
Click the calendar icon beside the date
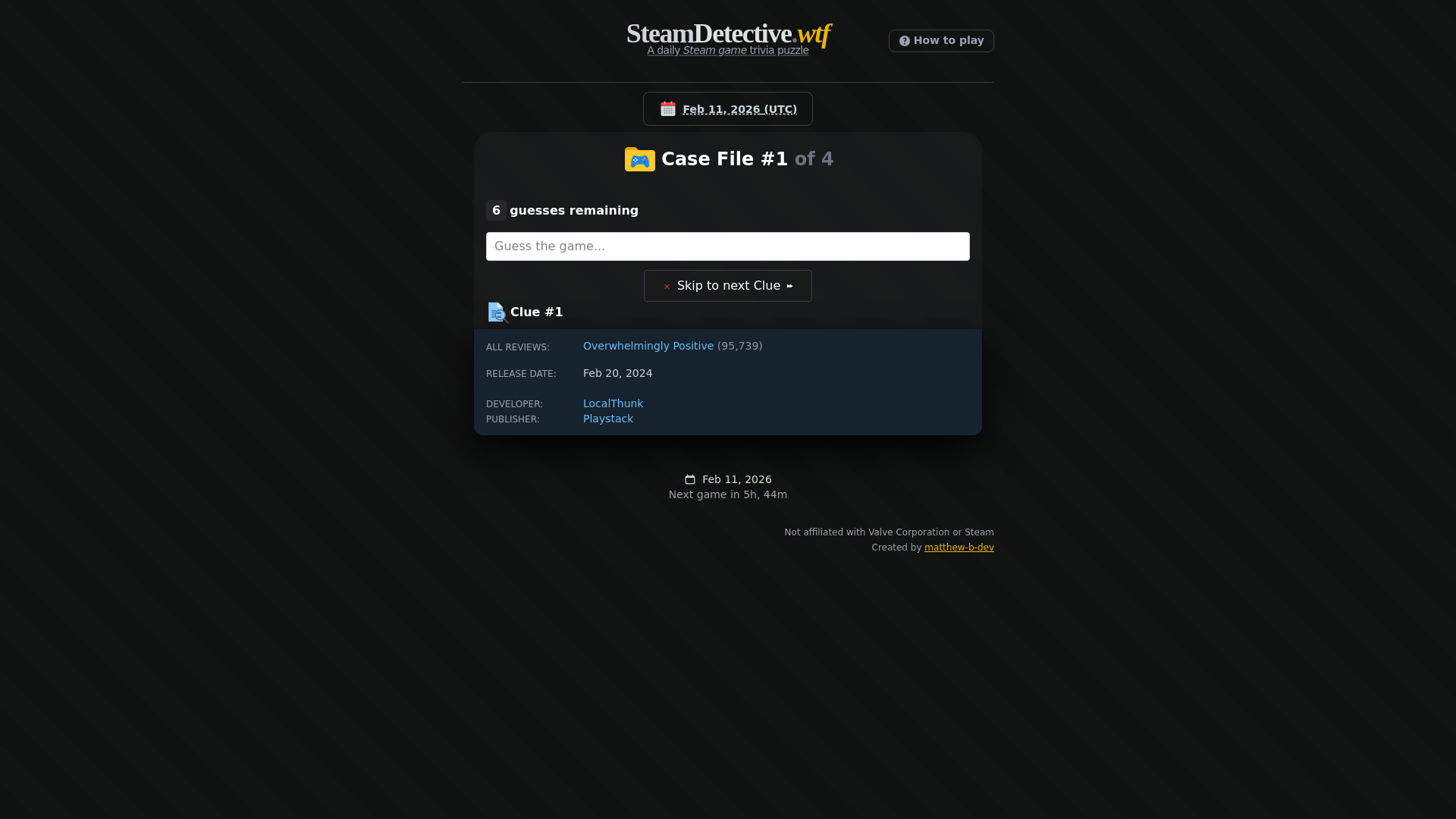667,109
